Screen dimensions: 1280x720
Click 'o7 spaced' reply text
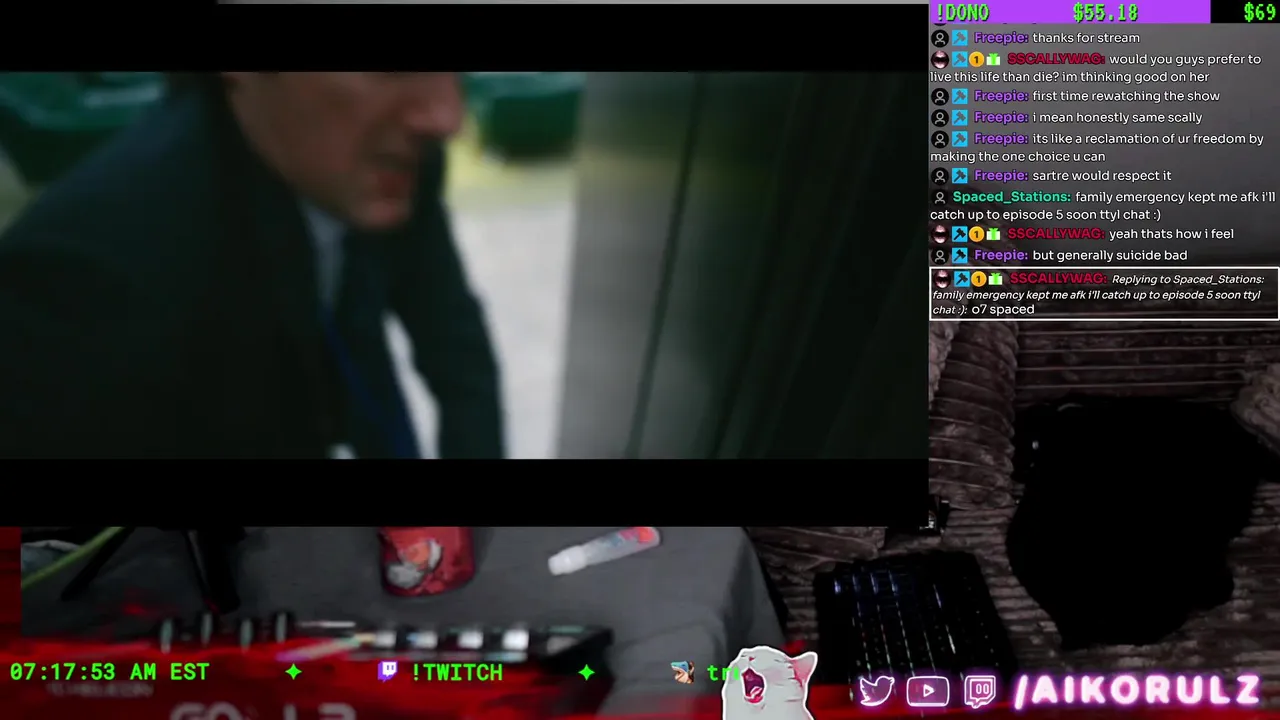pos(1003,310)
